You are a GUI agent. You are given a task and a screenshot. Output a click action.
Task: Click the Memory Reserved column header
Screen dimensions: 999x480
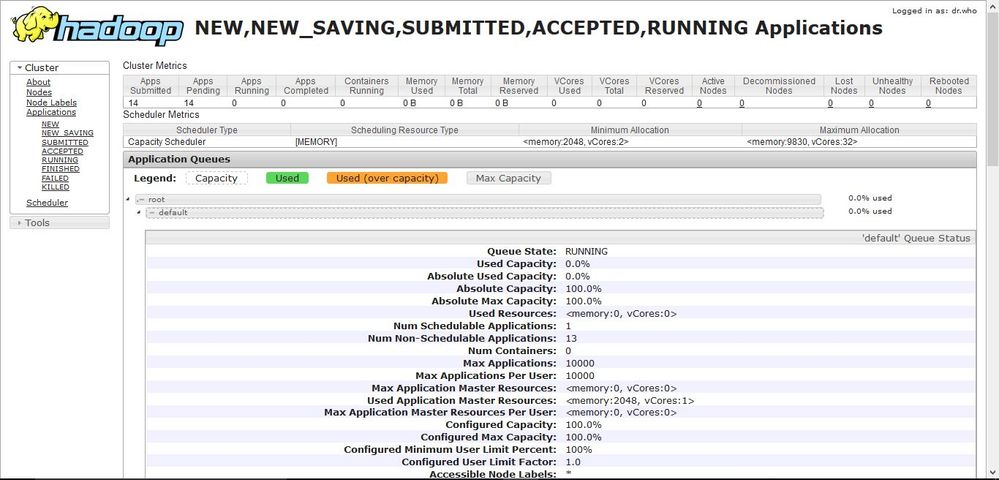tap(519, 86)
